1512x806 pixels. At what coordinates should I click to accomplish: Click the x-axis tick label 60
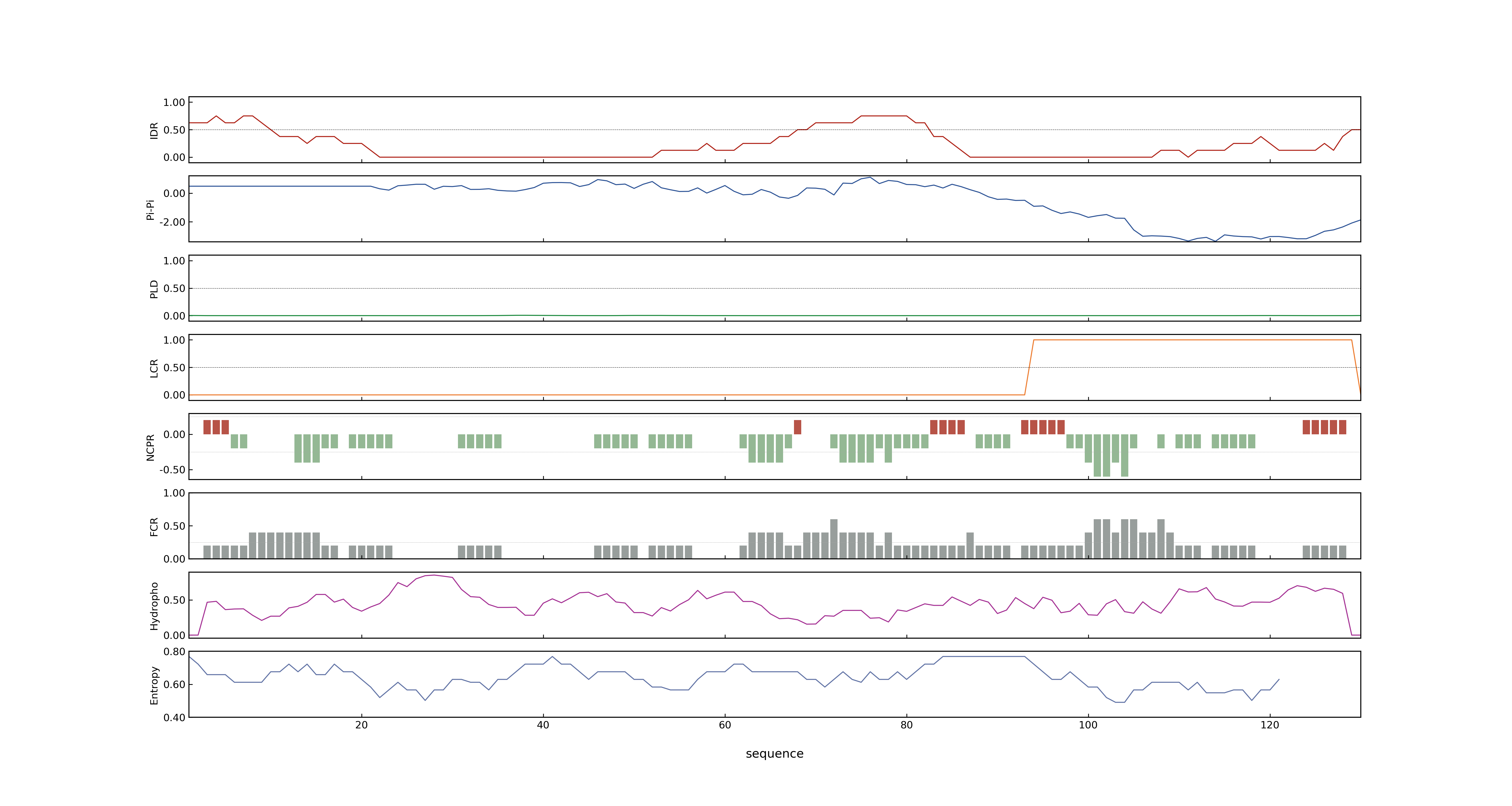(x=725, y=725)
